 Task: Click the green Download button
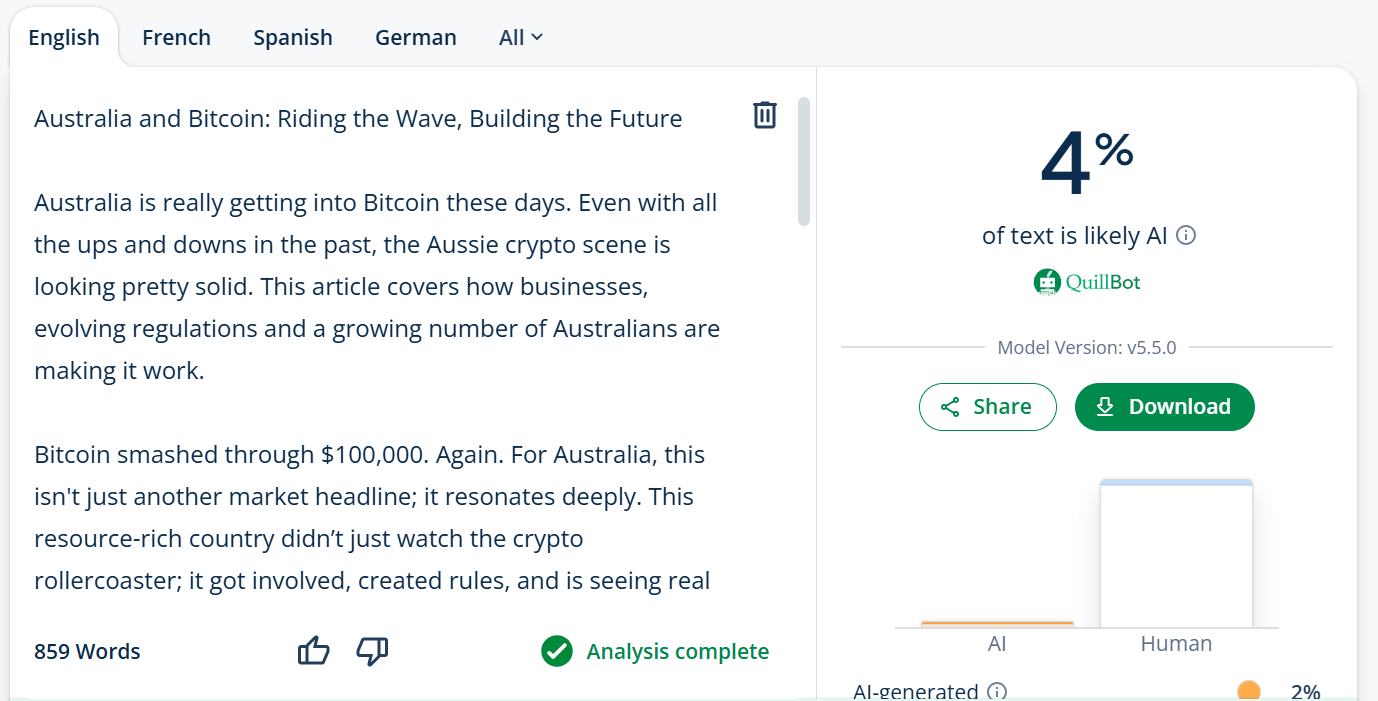(x=1164, y=407)
